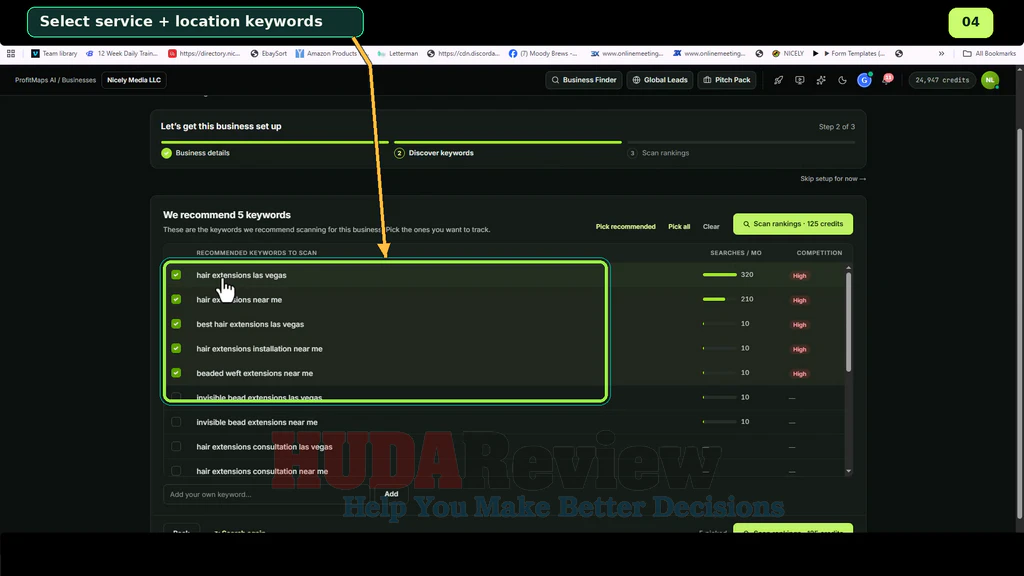
Task: Check 'invisible bead extensions near me' keyword
Action: tap(176, 422)
